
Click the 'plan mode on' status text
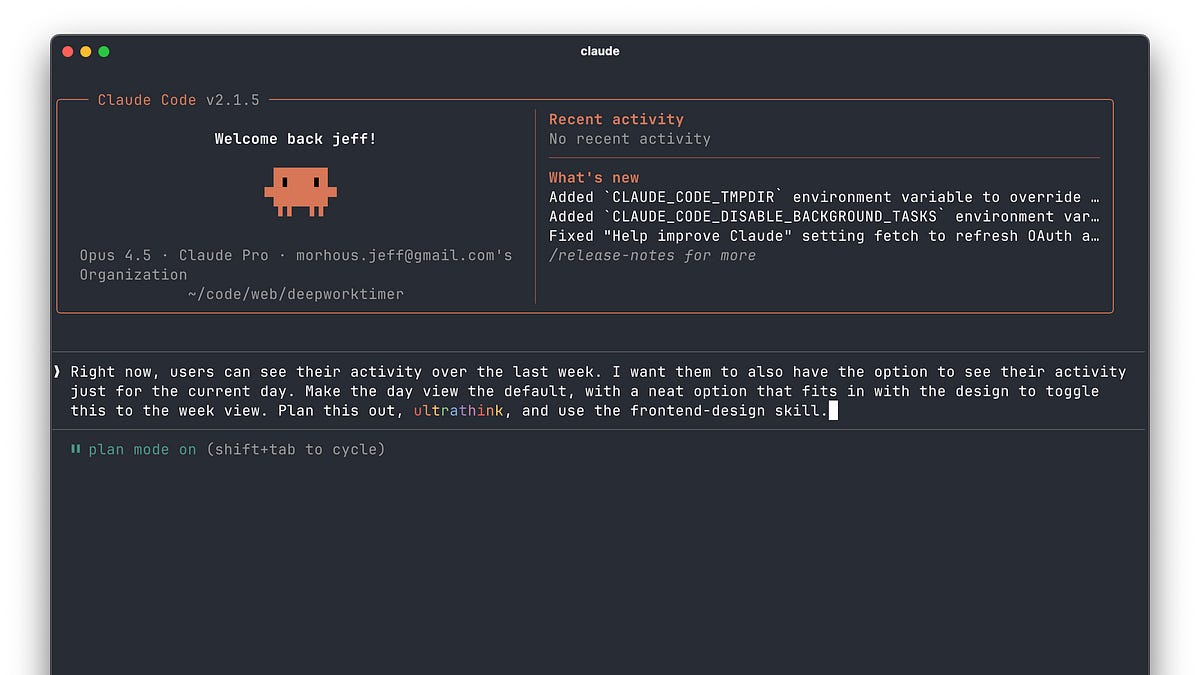click(x=143, y=450)
